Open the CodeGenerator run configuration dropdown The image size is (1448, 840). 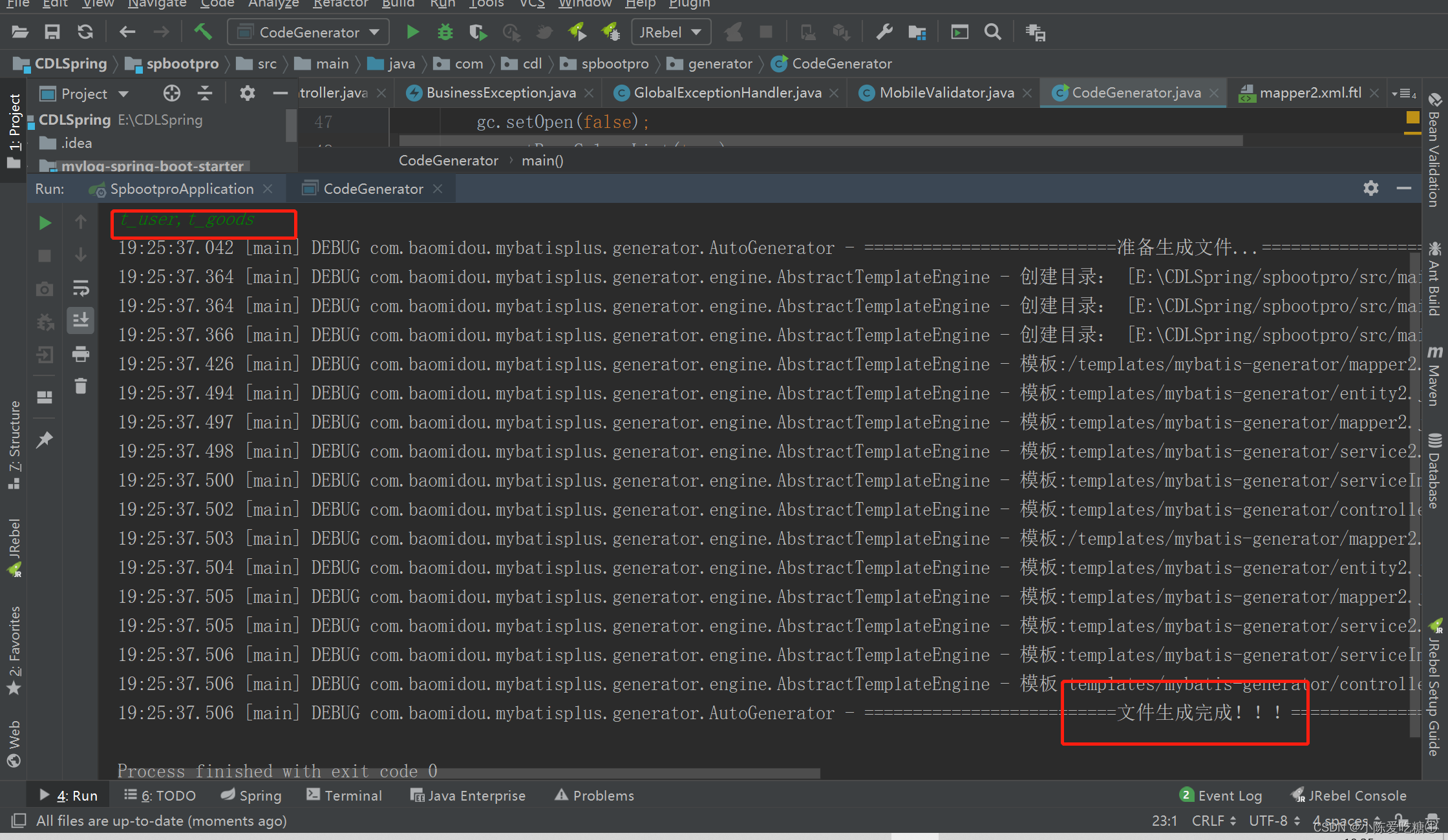(308, 32)
